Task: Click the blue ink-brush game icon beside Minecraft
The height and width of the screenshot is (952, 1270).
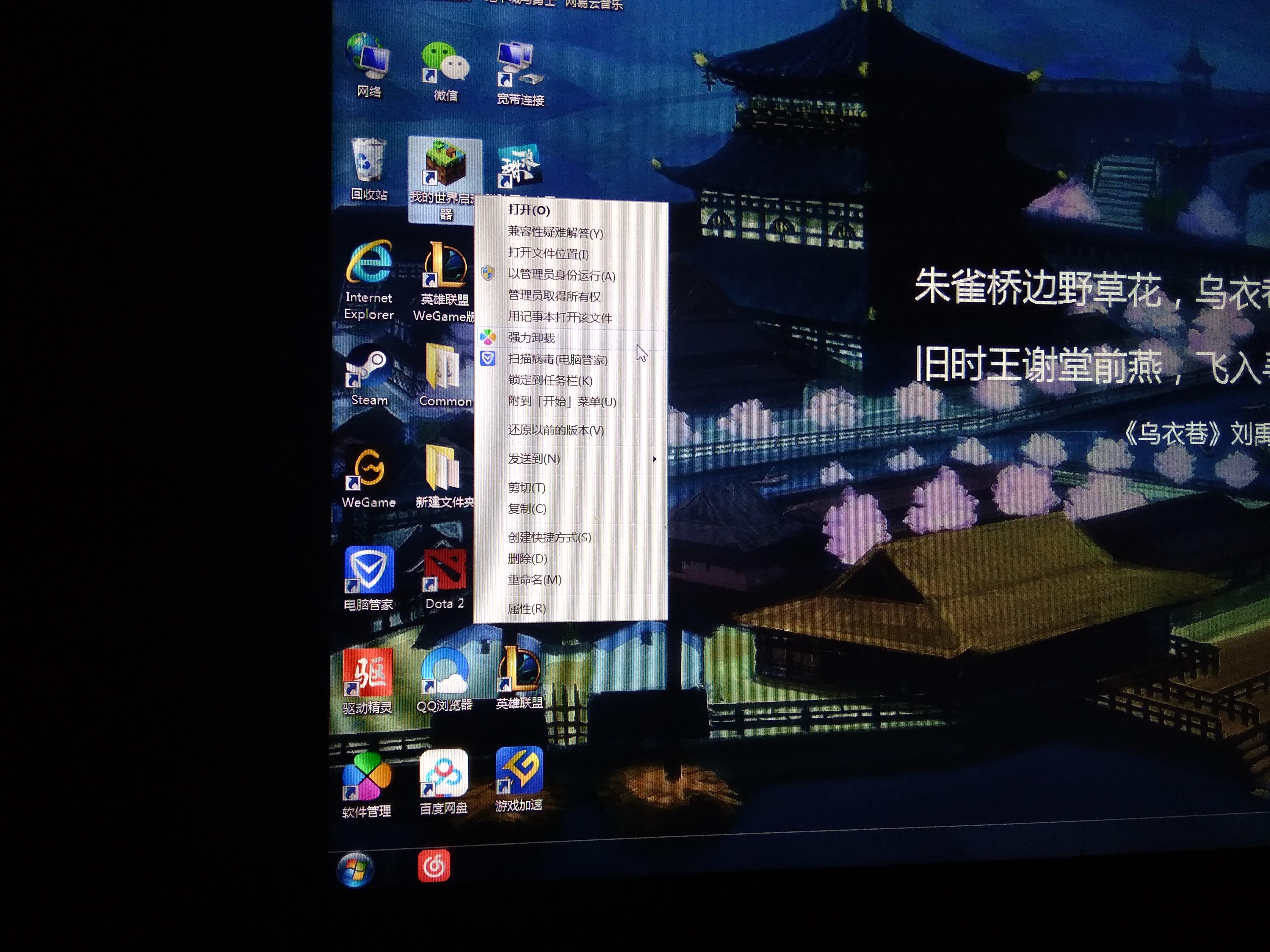Action: coord(518,165)
